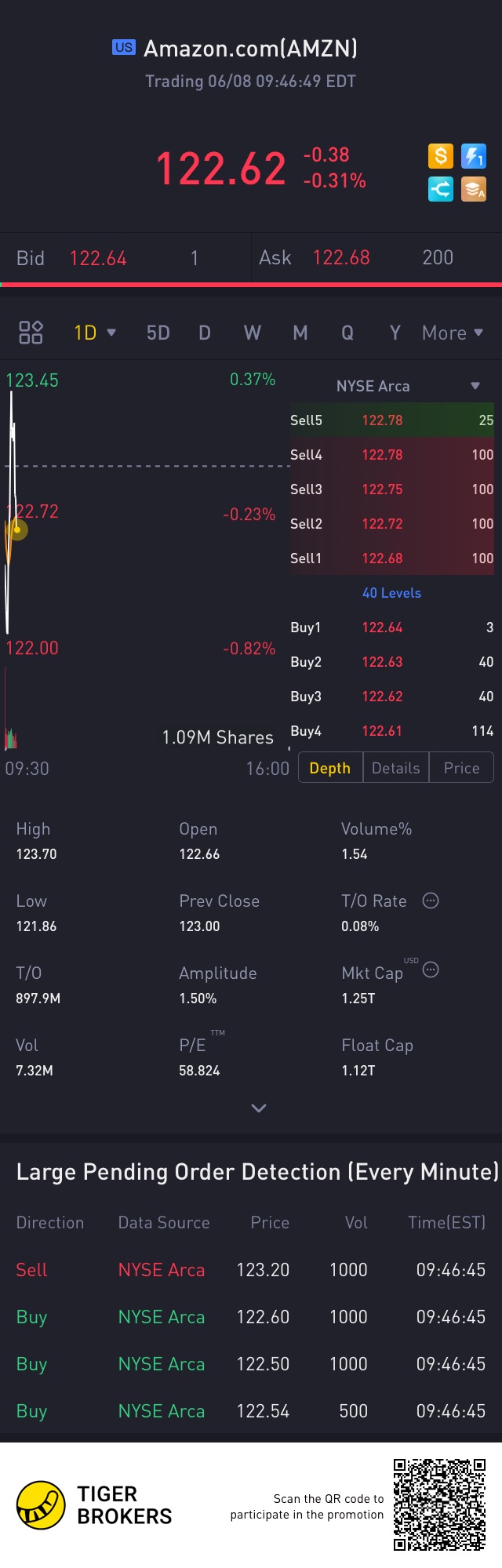
Task: Tap the orange dollar sign icon
Action: pyautogui.click(x=441, y=156)
